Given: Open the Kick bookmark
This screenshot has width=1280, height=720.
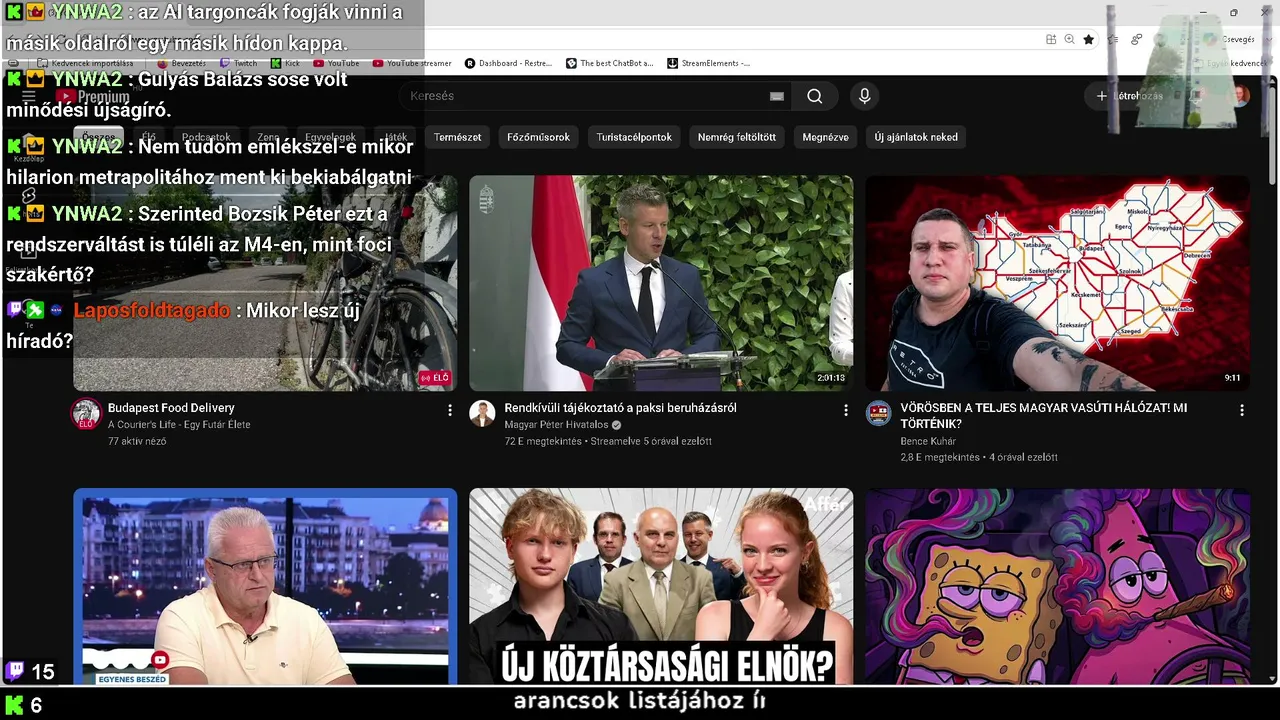Looking at the screenshot, I should (285, 63).
